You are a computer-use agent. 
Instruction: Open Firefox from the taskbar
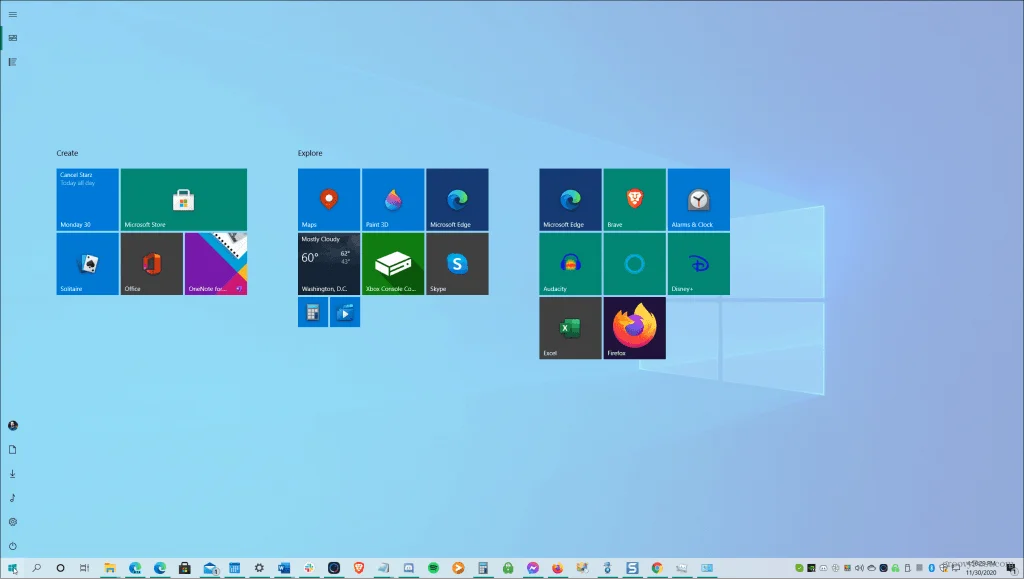click(x=557, y=568)
